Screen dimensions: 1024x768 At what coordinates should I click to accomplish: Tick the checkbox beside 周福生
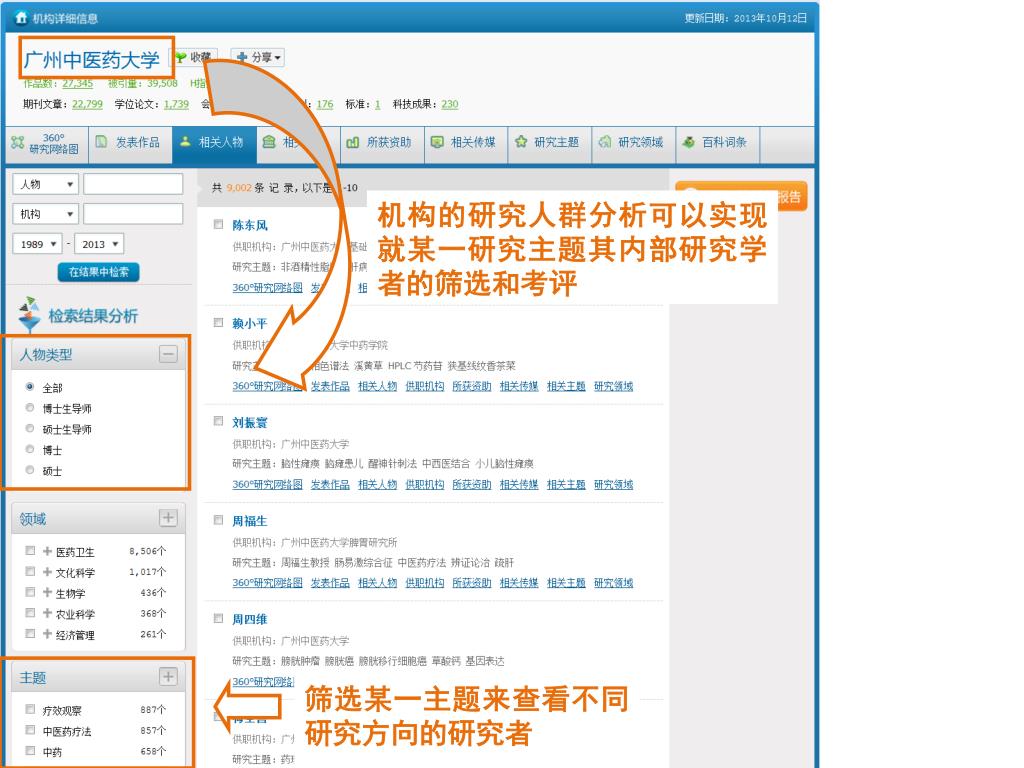click(219, 520)
